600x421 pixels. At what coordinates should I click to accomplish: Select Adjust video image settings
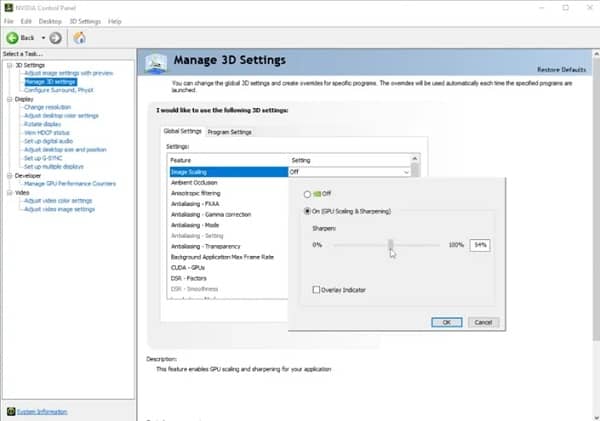click(x=59, y=209)
